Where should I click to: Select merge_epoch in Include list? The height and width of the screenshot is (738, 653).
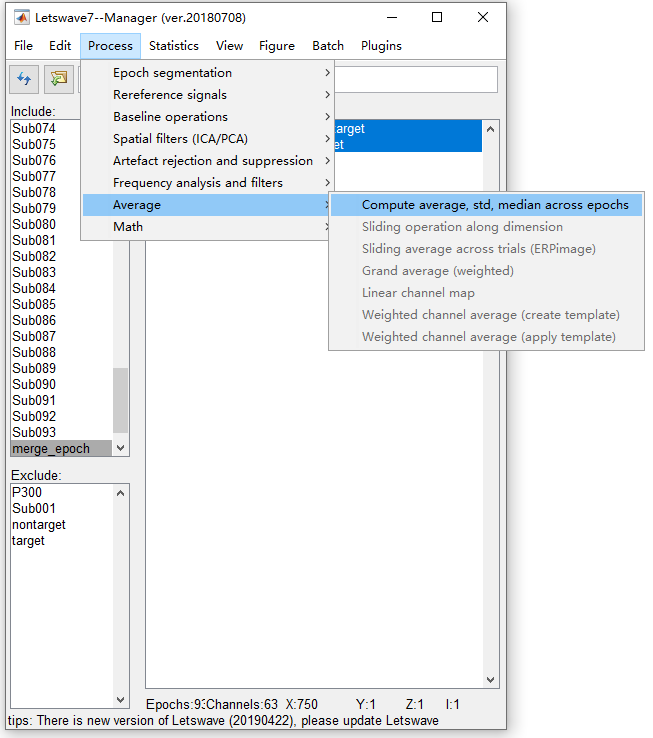pos(62,449)
